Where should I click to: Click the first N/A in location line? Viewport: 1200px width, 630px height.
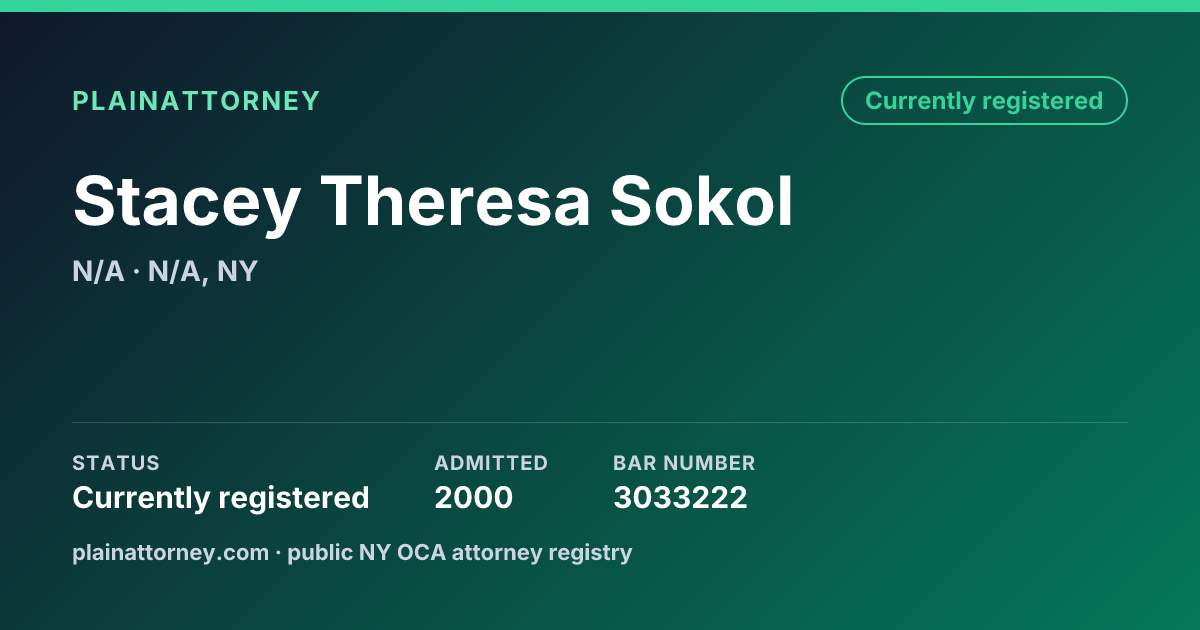click(x=98, y=271)
